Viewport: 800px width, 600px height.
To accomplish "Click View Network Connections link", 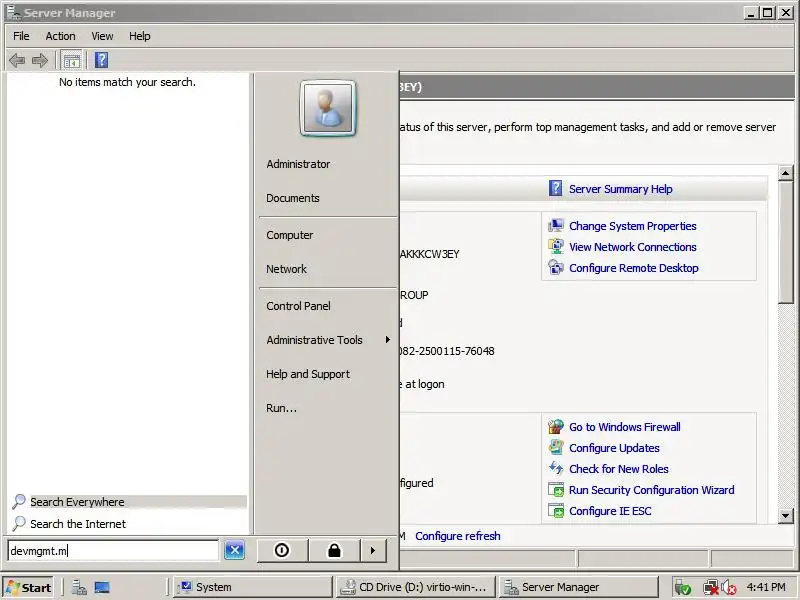I will pyautogui.click(x=633, y=247).
